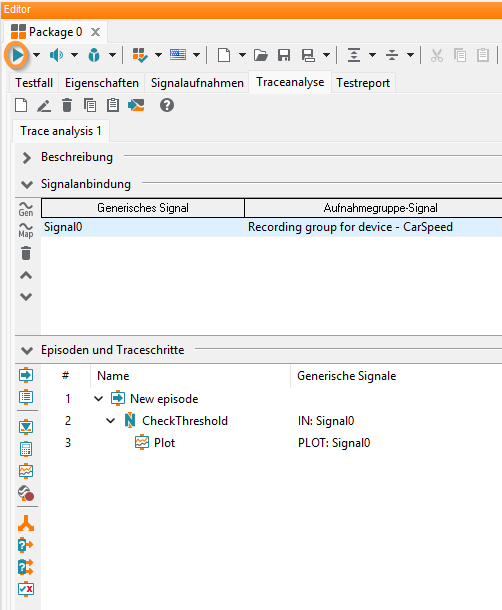This screenshot has width=502, height=610.
Task: Click the speaker/announce toolbar icon
Action: 56,55
